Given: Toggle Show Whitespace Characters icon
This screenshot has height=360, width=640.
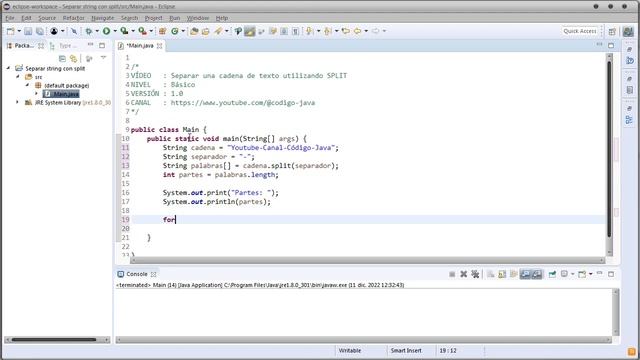Looking at the screenshot, I should click(295, 31).
